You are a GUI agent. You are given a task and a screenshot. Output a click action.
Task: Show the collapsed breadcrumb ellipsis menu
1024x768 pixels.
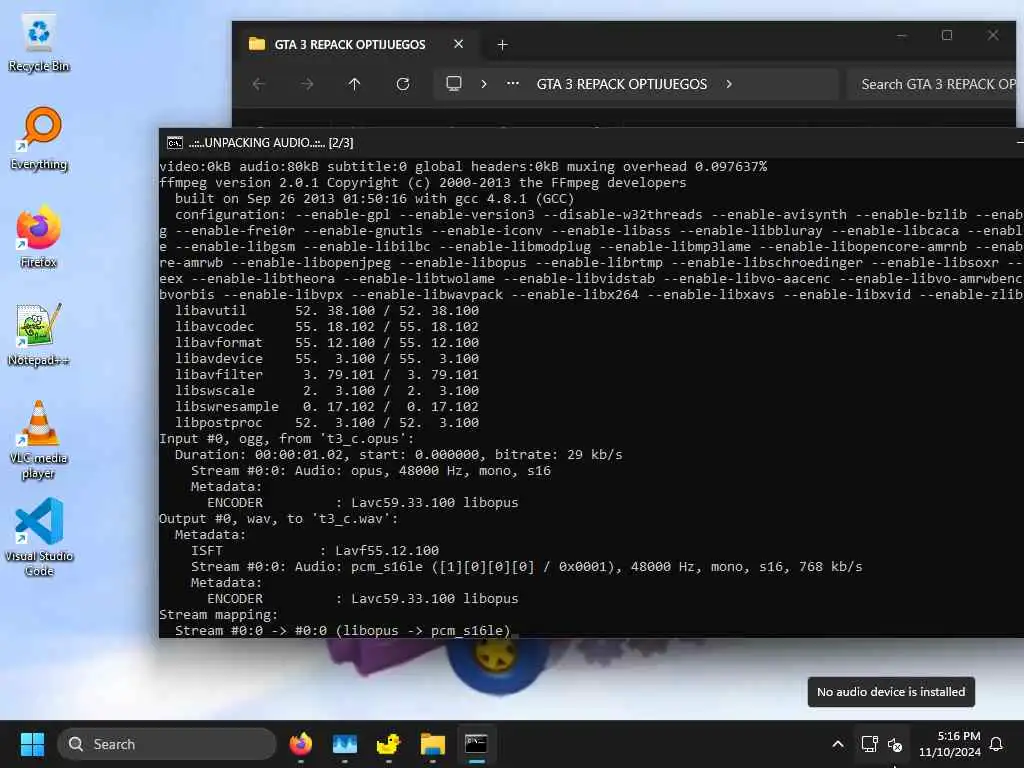coord(513,84)
